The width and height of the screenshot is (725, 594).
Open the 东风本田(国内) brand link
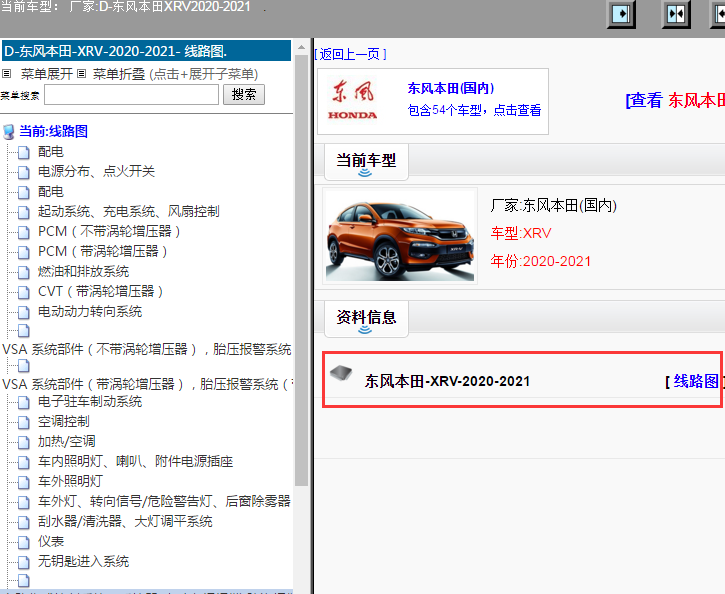point(451,88)
